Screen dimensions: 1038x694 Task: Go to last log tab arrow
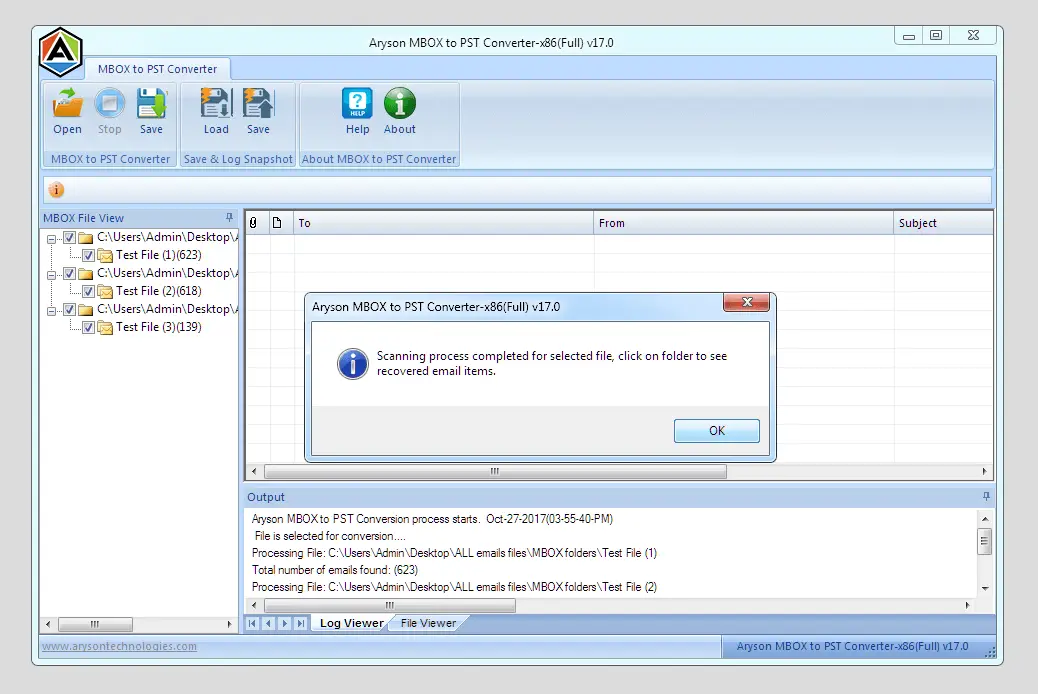tap(301, 623)
